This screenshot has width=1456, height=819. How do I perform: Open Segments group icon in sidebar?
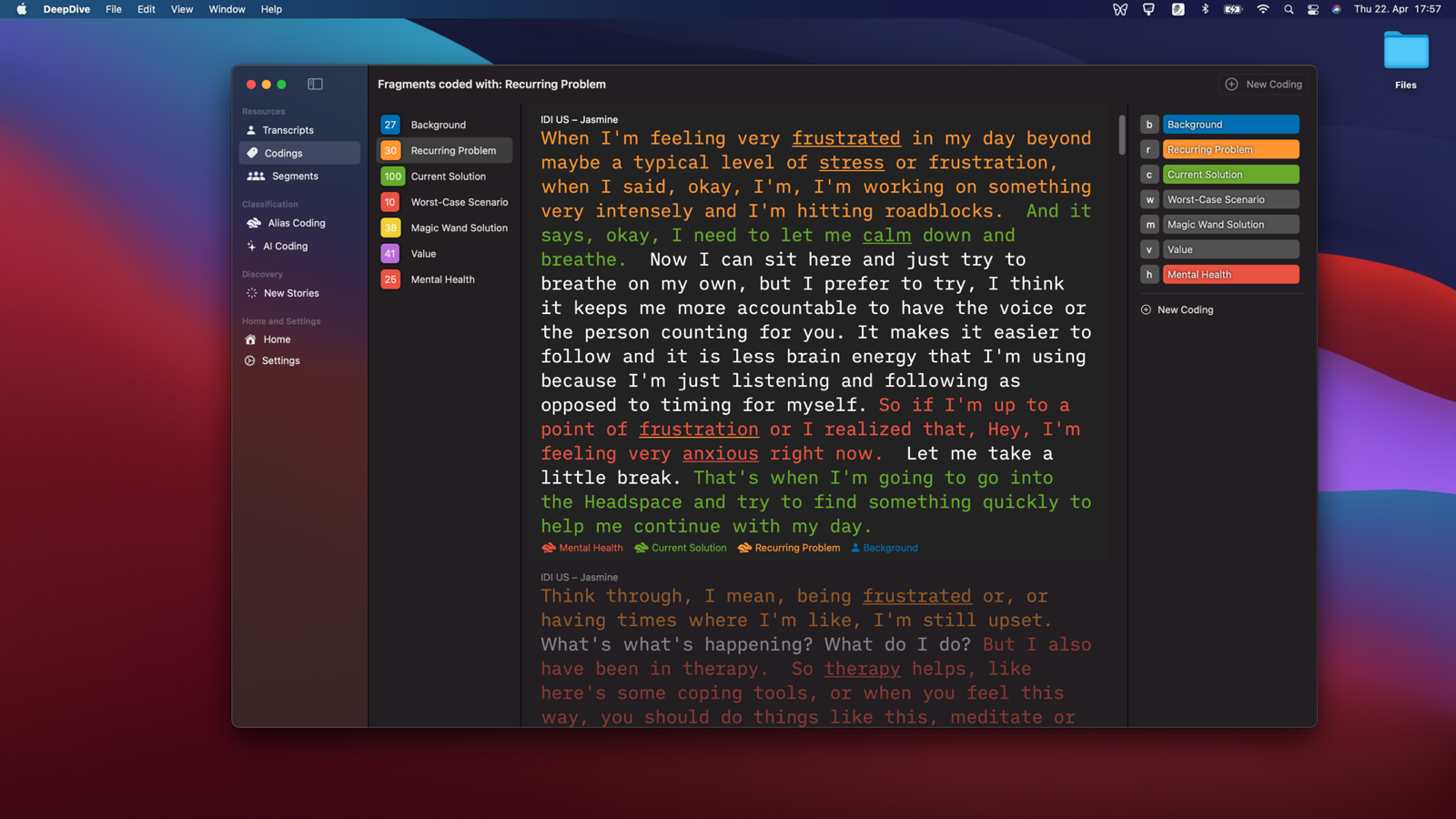coord(256,177)
